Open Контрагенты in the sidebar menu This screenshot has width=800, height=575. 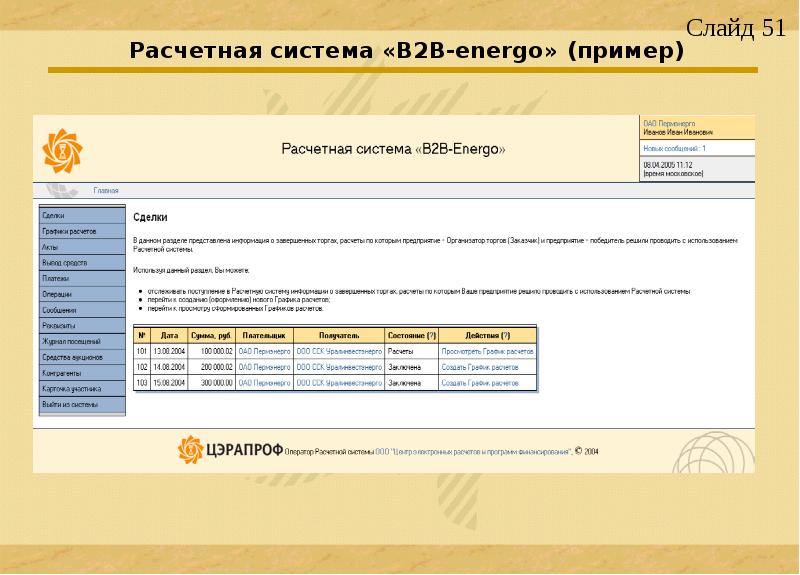(82, 373)
